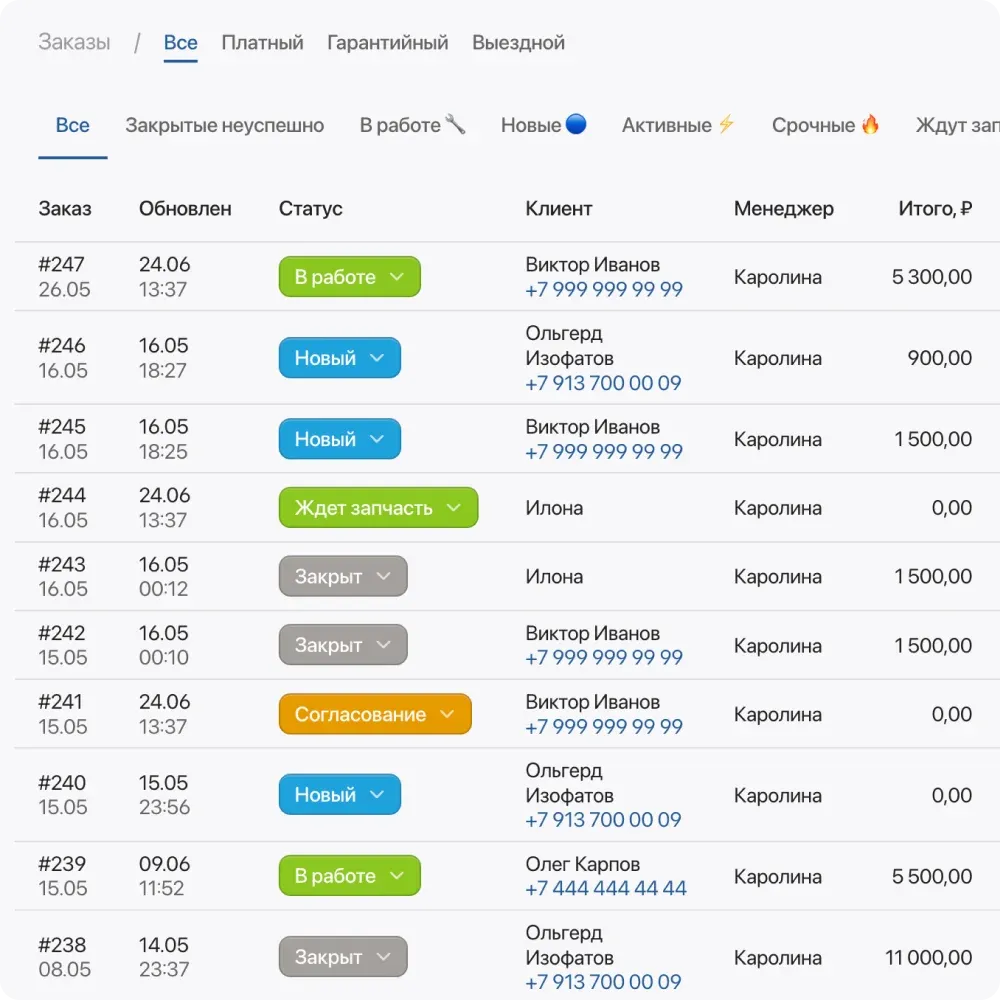Screen dimensions: 1000x1000
Task: Open the 'В работе' tab with wrench icon
Action: pyautogui.click(x=412, y=125)
